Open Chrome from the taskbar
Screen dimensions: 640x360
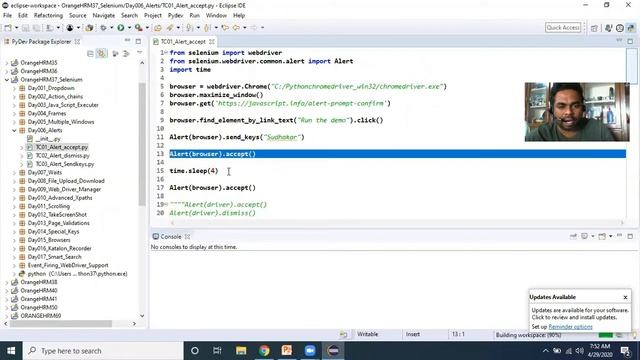point(264,351)
